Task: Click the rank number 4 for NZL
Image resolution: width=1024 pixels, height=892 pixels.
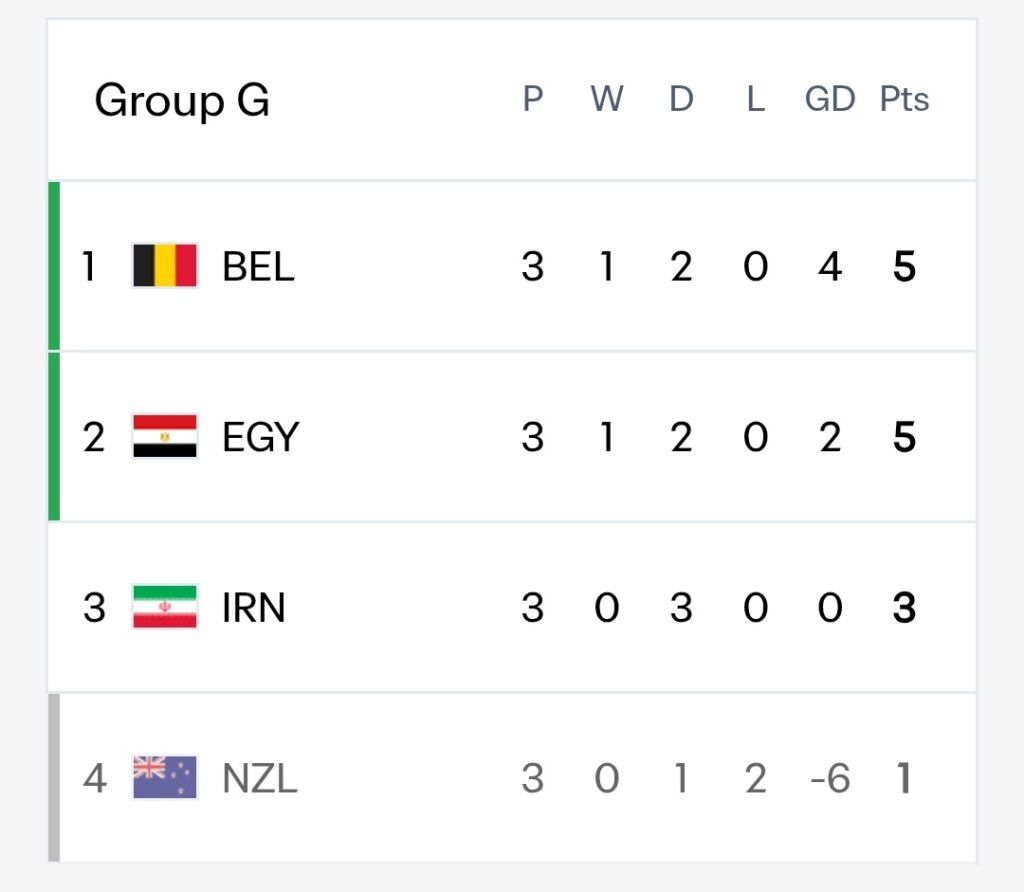Action: click(95, 778)
